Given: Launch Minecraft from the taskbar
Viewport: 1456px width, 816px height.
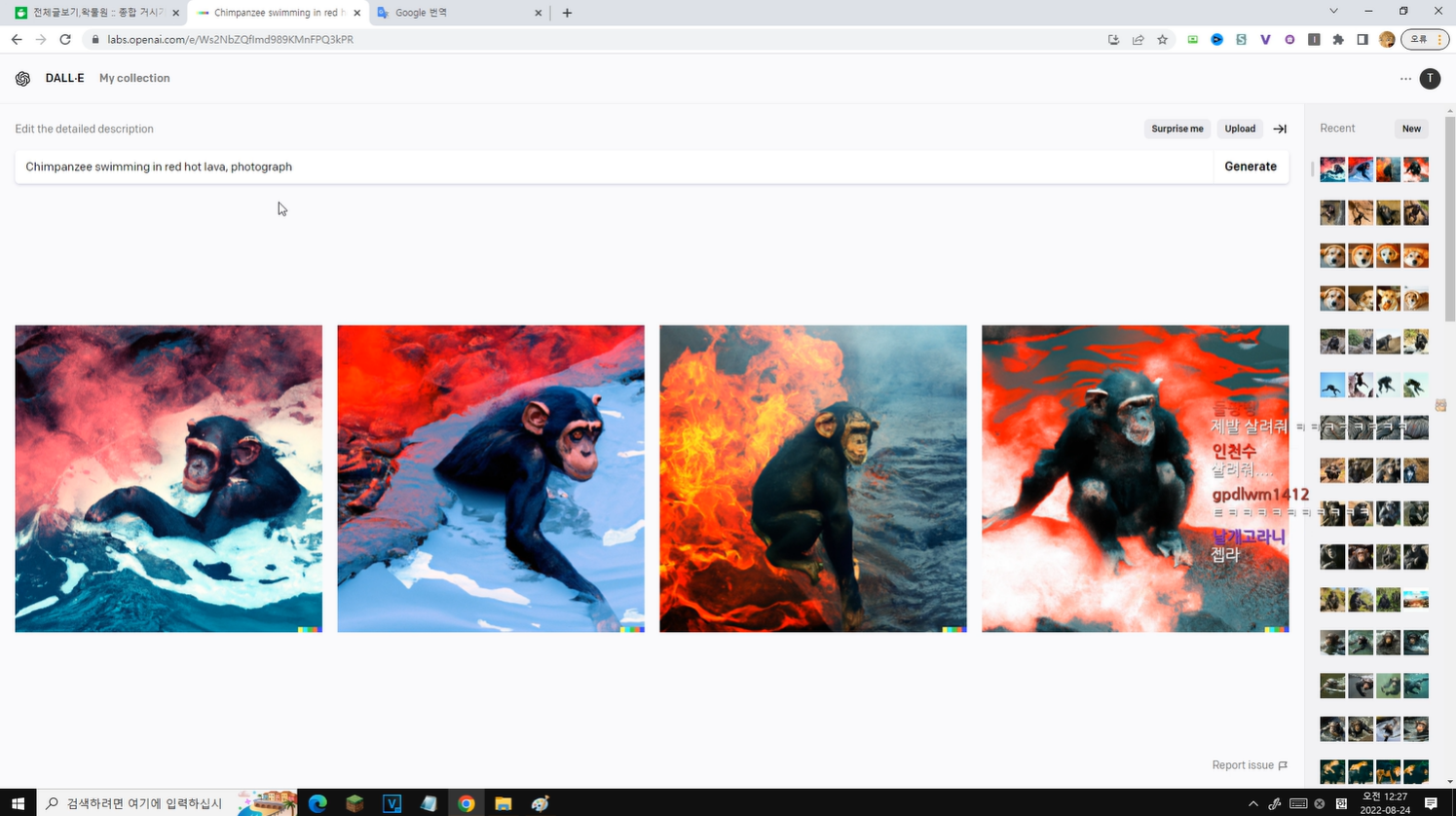Looking at the screenshot, I should tap(355, 803).
